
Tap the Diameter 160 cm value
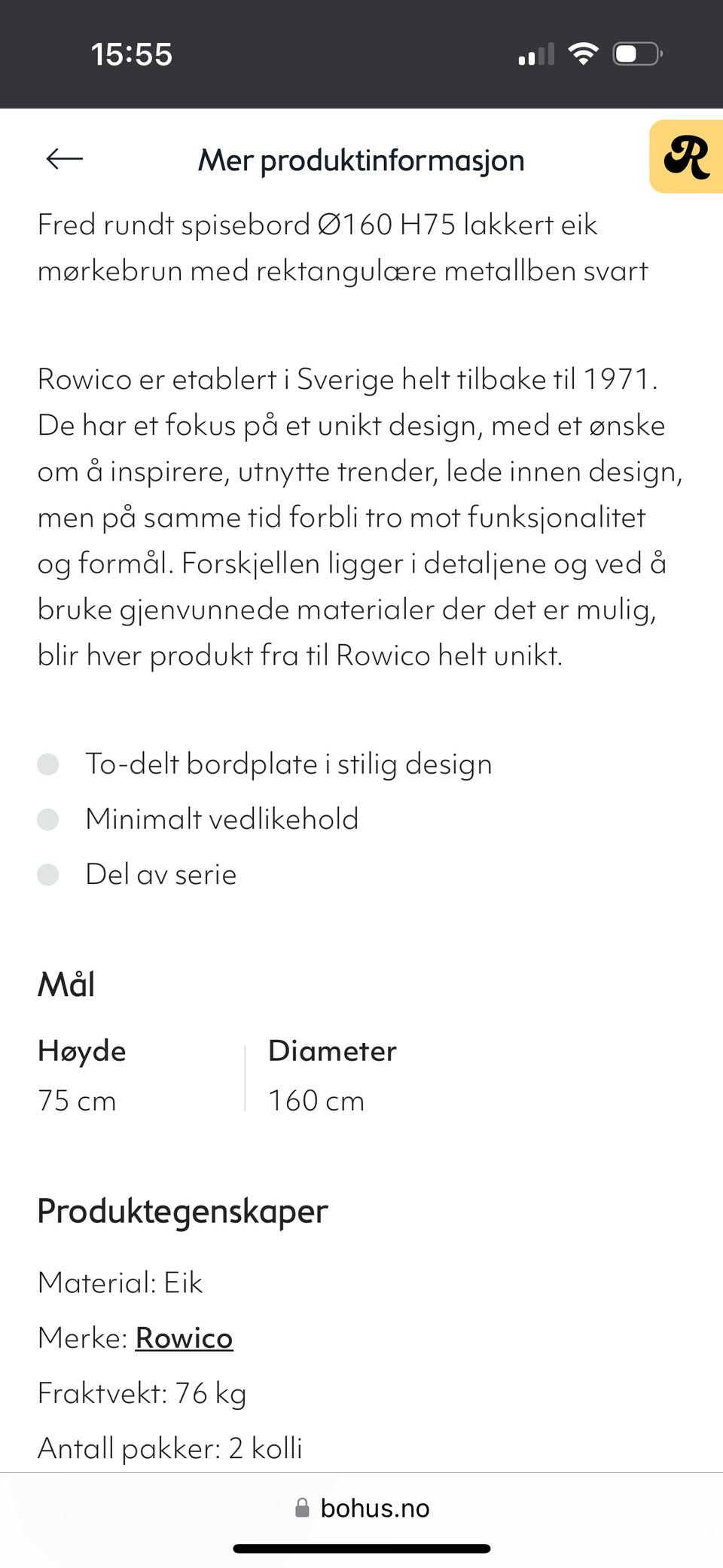pyautogui.click(x=316, y=1101)
